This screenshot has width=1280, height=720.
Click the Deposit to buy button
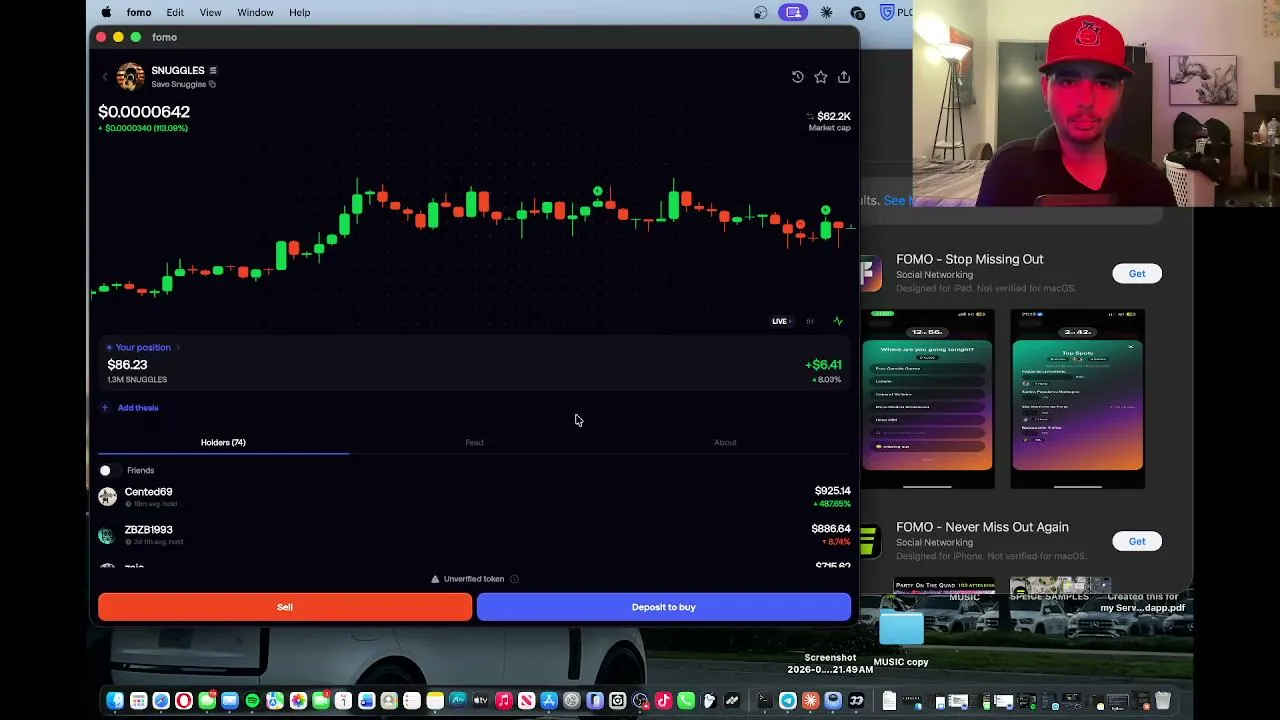tap(664, 607)
